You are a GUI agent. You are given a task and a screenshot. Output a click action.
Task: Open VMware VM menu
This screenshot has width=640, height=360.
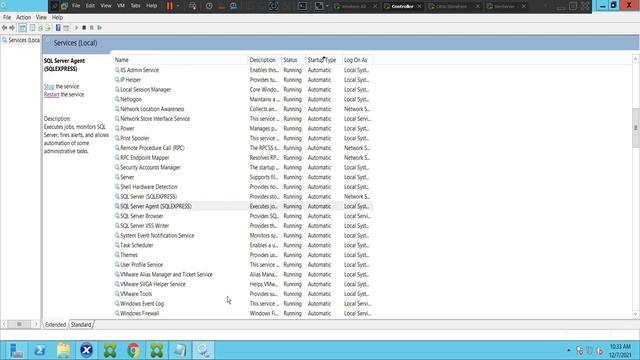click(121, 6)
